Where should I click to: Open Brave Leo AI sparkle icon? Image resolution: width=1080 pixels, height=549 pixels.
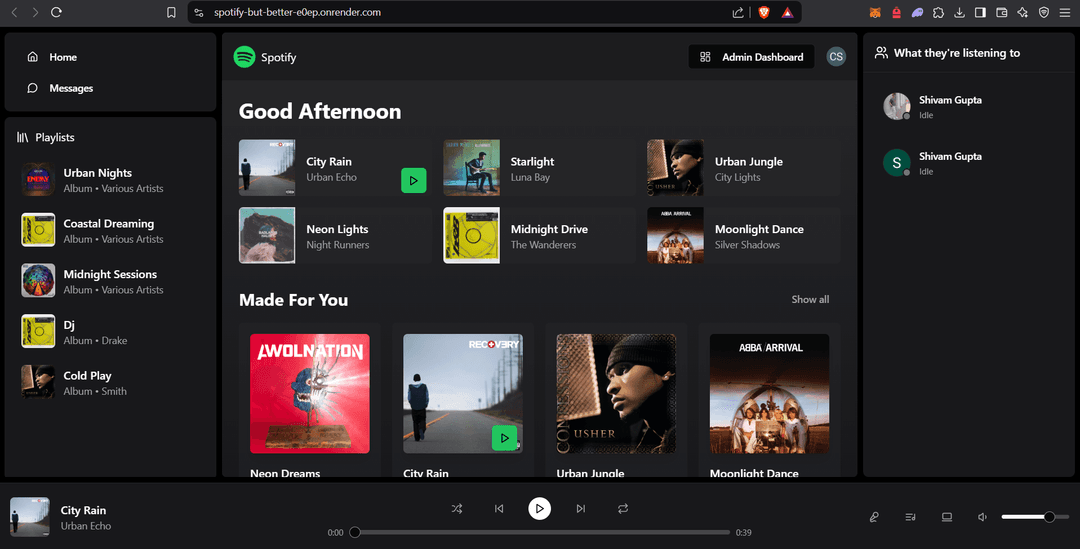(1022, 12)
